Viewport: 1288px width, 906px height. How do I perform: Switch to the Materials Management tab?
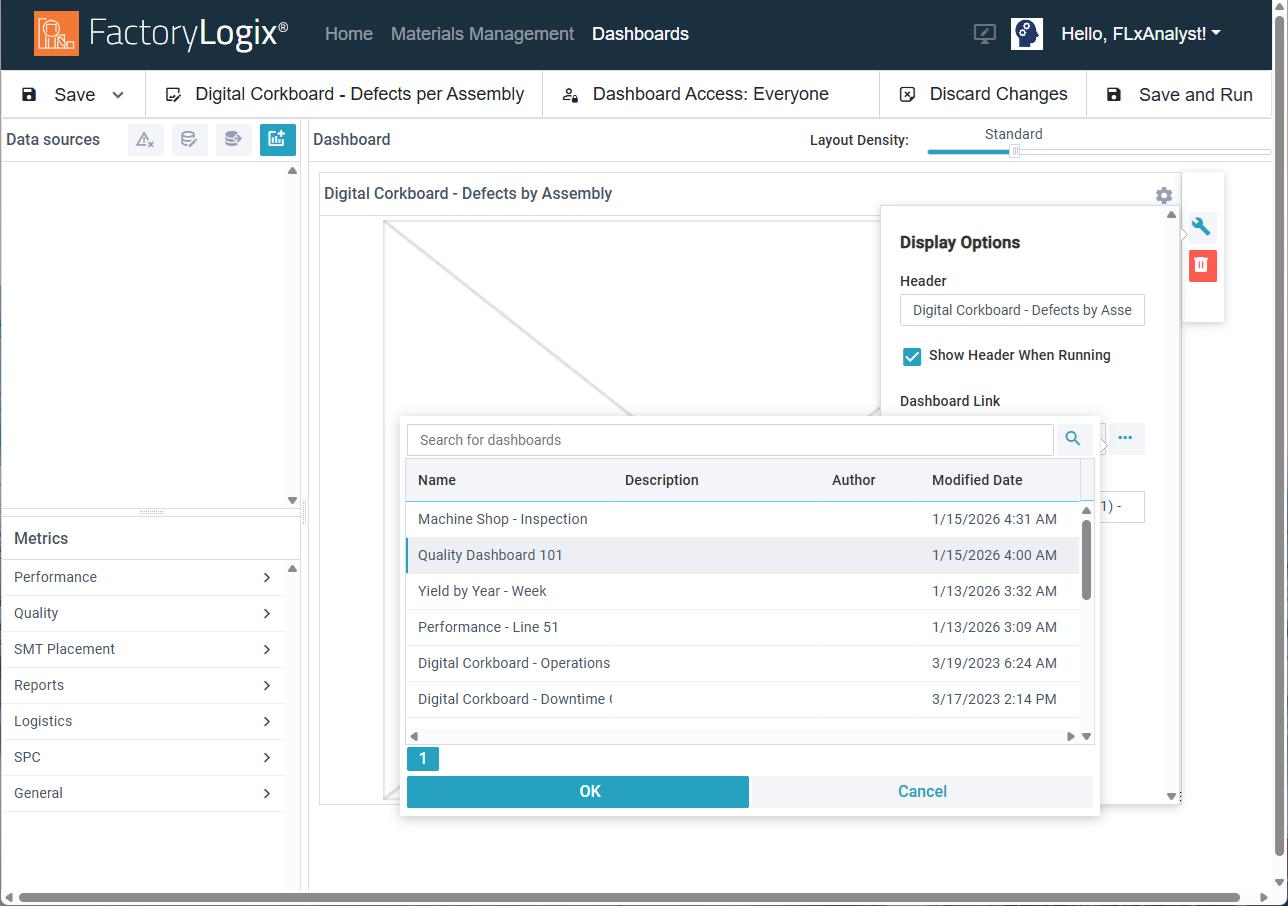click(x=482, y=33)
